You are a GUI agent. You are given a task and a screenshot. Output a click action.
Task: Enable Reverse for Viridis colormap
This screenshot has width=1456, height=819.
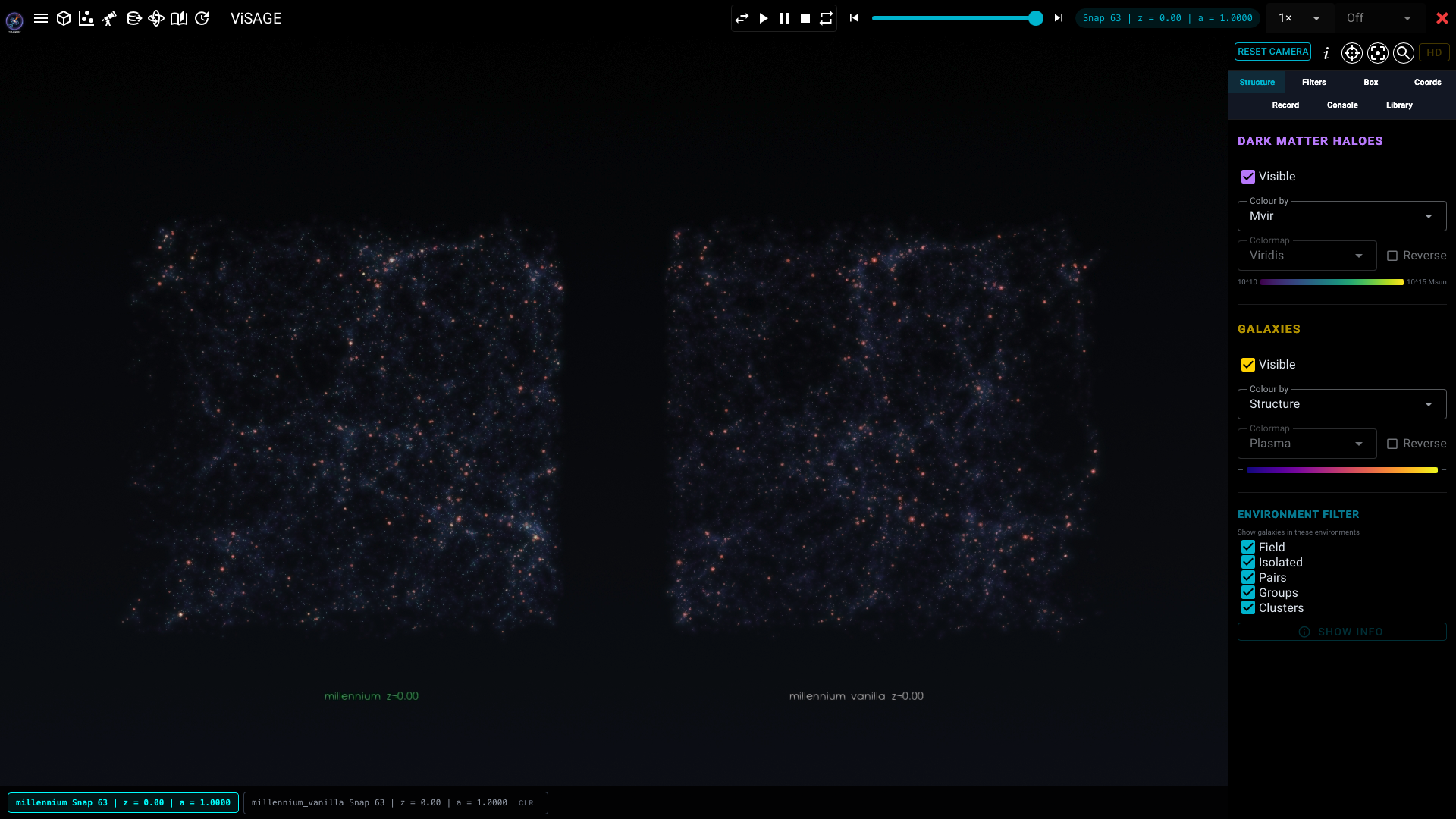(x=1392, y=256)
